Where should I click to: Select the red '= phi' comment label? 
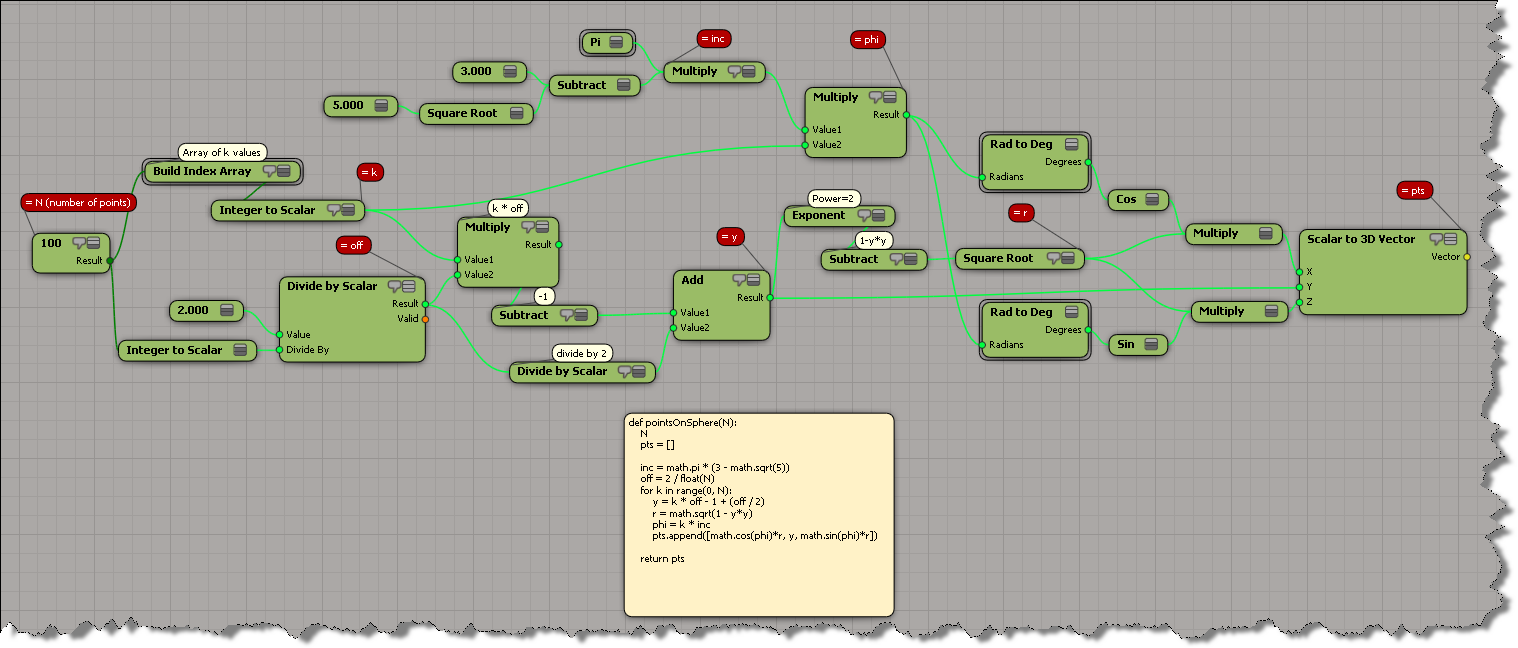869,40
